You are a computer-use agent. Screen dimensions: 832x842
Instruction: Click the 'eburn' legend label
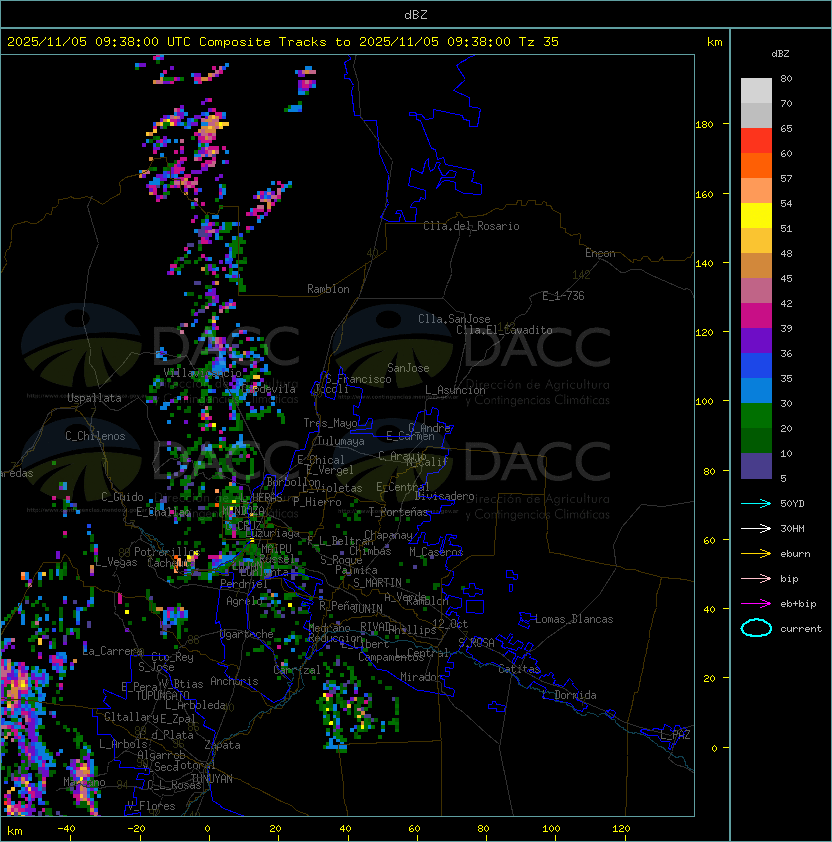click(795, 554)
